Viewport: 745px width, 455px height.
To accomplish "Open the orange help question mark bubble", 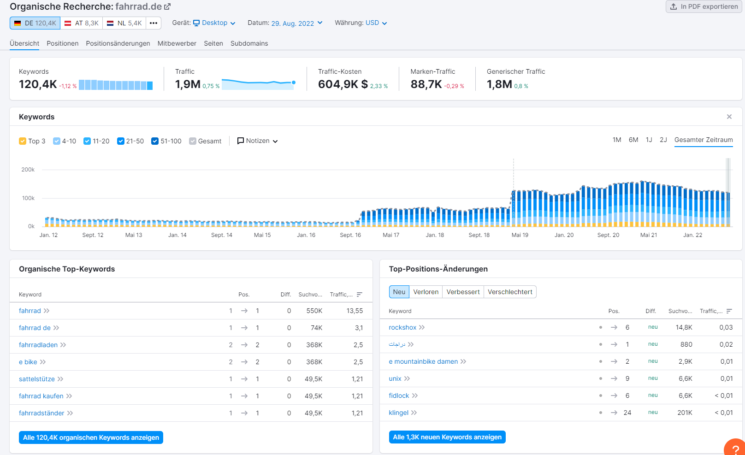I will [735, 449].
